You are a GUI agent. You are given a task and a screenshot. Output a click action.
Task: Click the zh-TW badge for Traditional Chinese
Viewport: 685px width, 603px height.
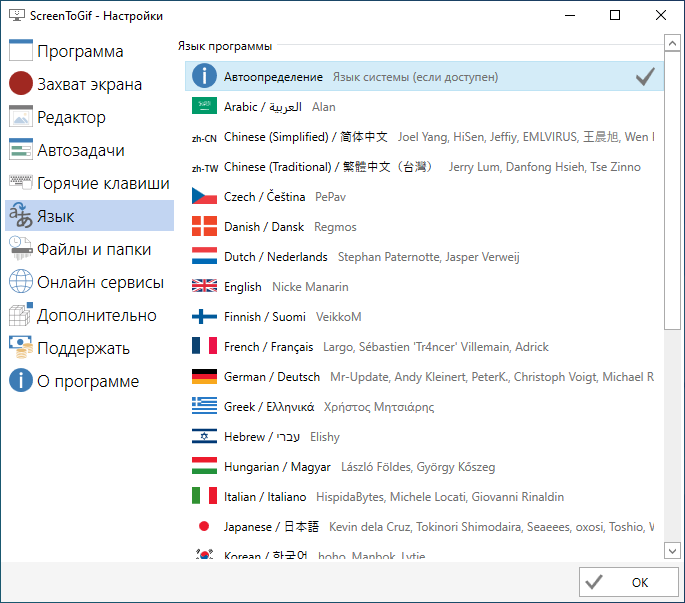coord(204,169)
